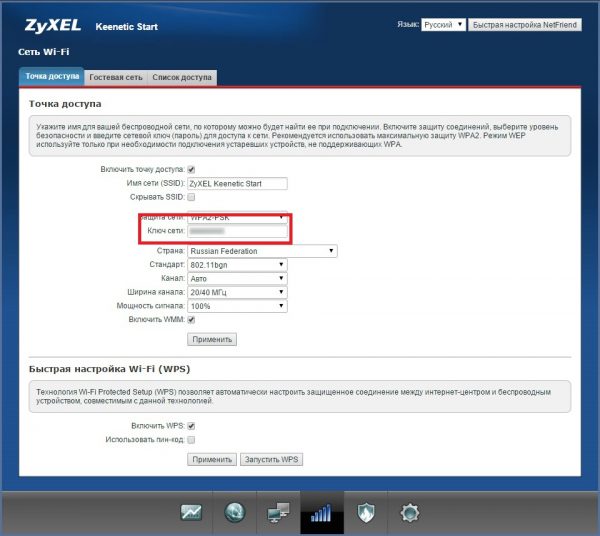Open the country dropdown showing Russian Federation

[x=262, y=251]
